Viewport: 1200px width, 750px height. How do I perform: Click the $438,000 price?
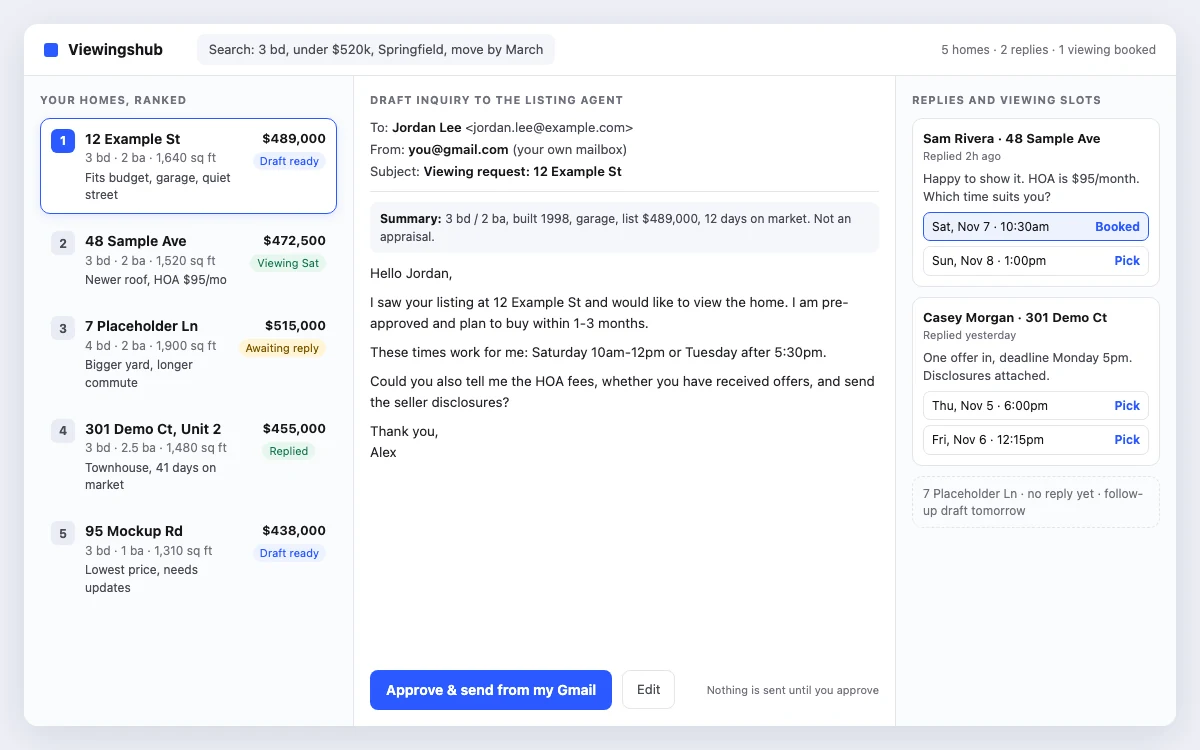pos(294,531)
